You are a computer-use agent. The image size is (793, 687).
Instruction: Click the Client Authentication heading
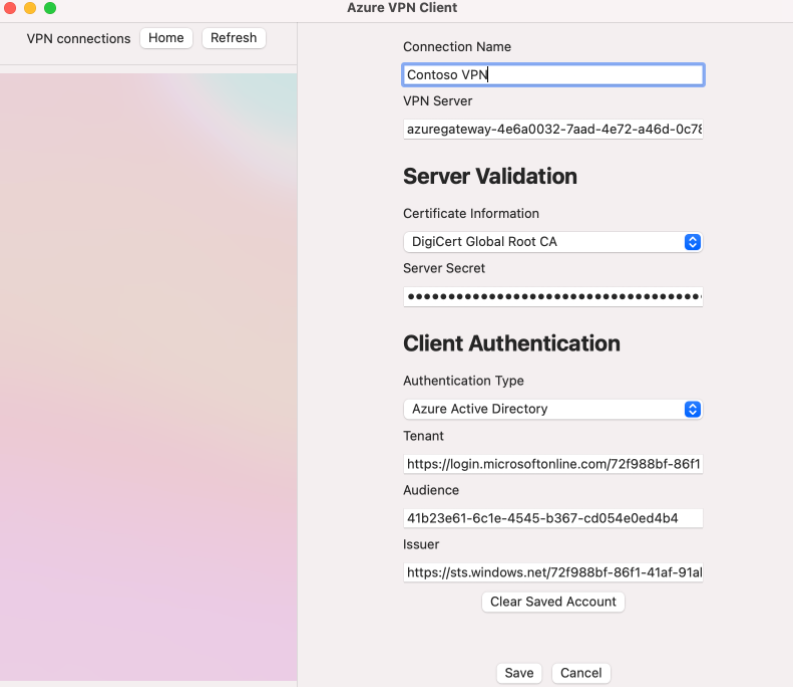pos(511,343)
